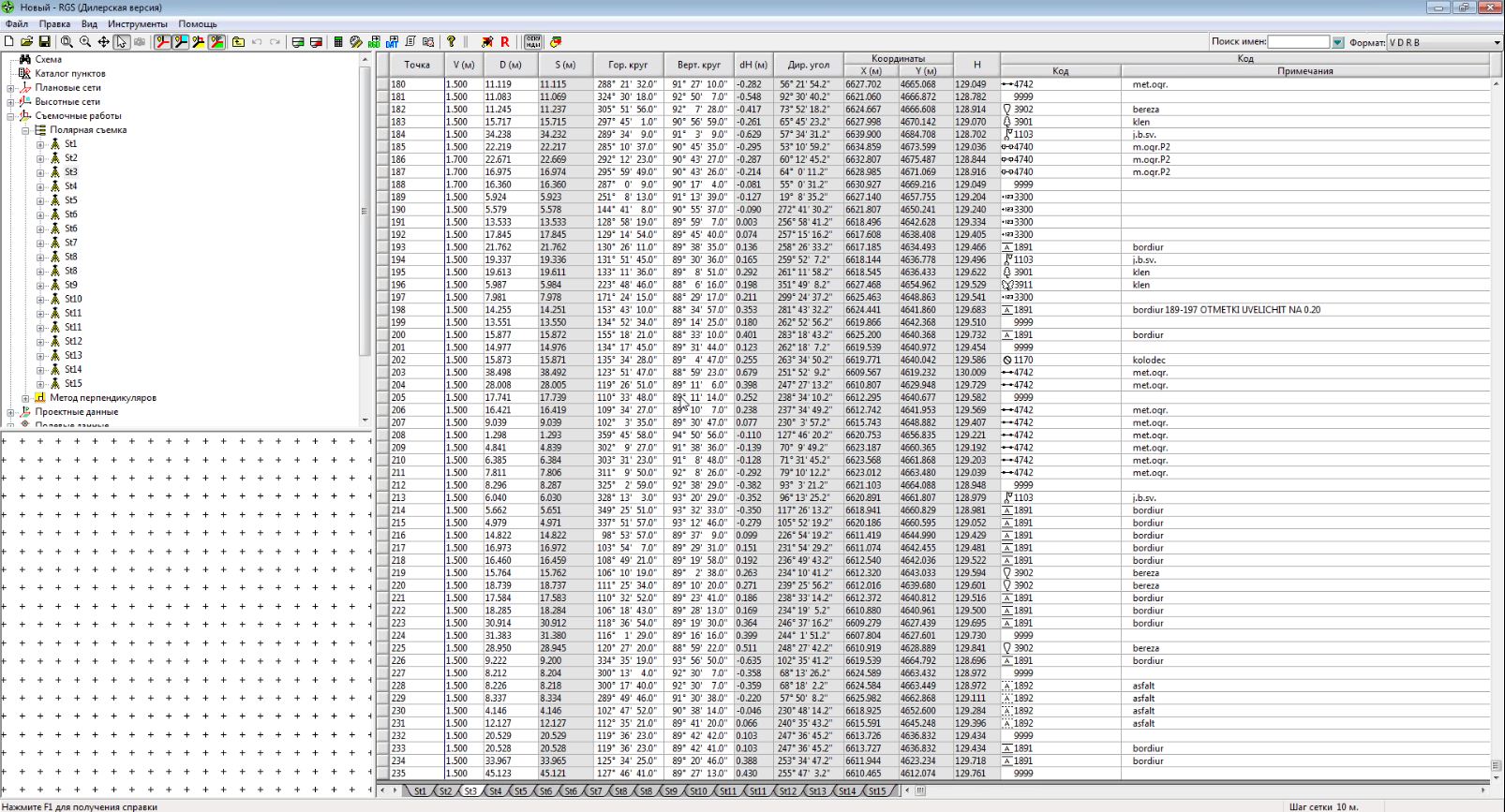Click the Save diskette icon in toolbar

pyautogui.click(x=44, y=42)
